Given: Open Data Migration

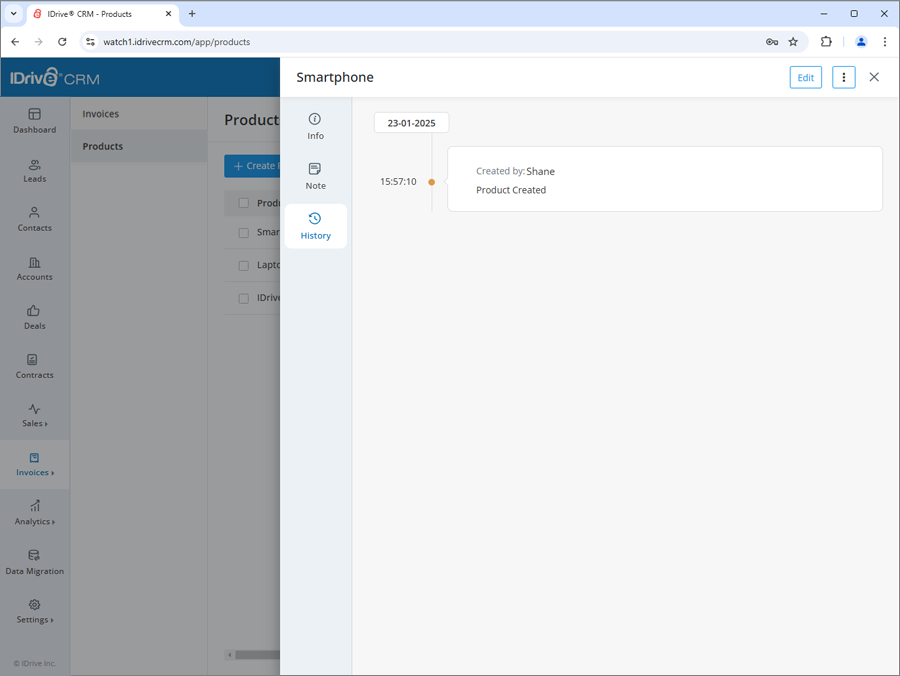Looking at the screenshot, I should pyautogui.click(x=34, y=563).
